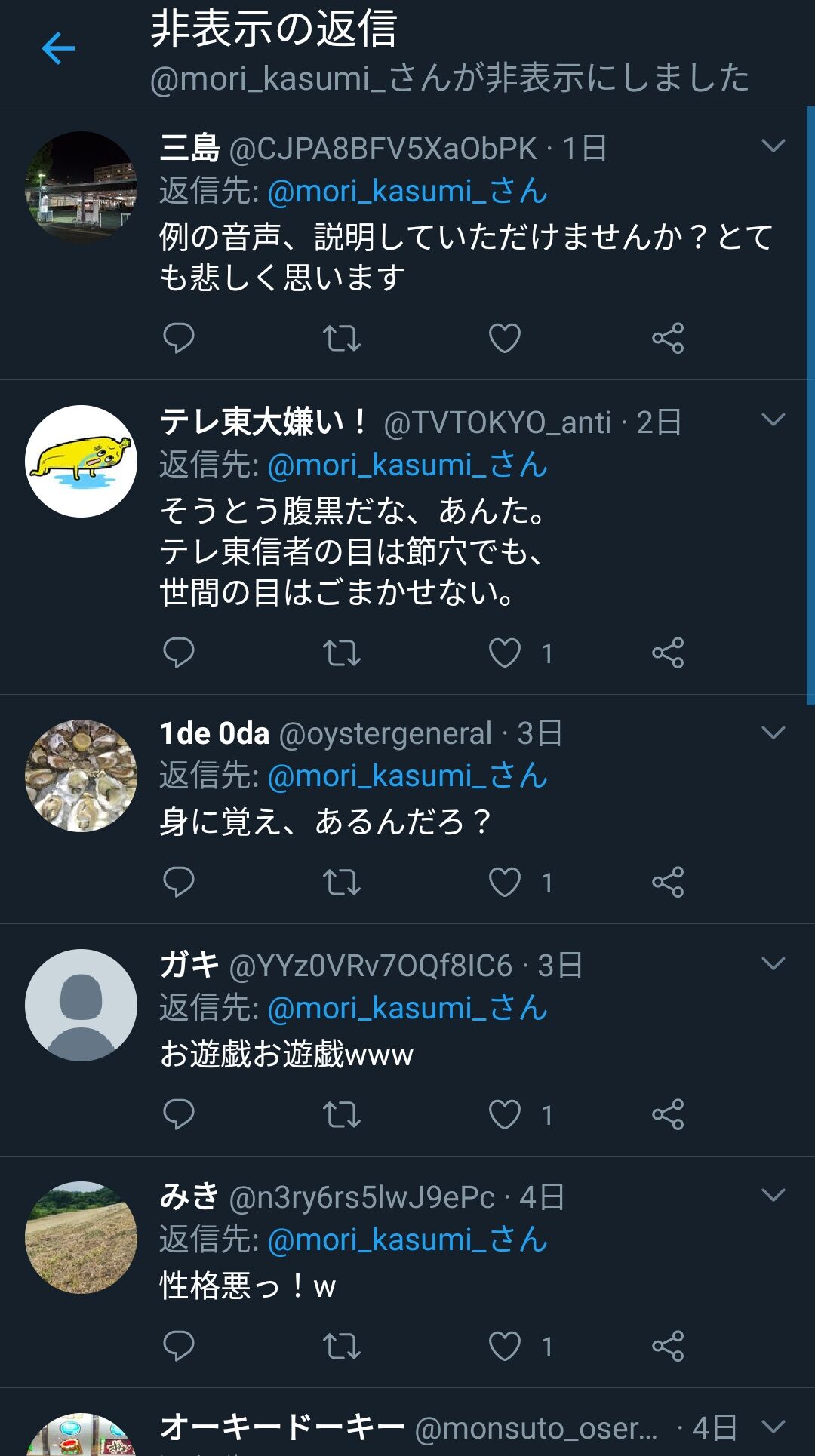Go back using the blue arrow
Image resolution: width=815 pixels, height=1456 pixels.
pyautogui.click(x=58, y=49)
